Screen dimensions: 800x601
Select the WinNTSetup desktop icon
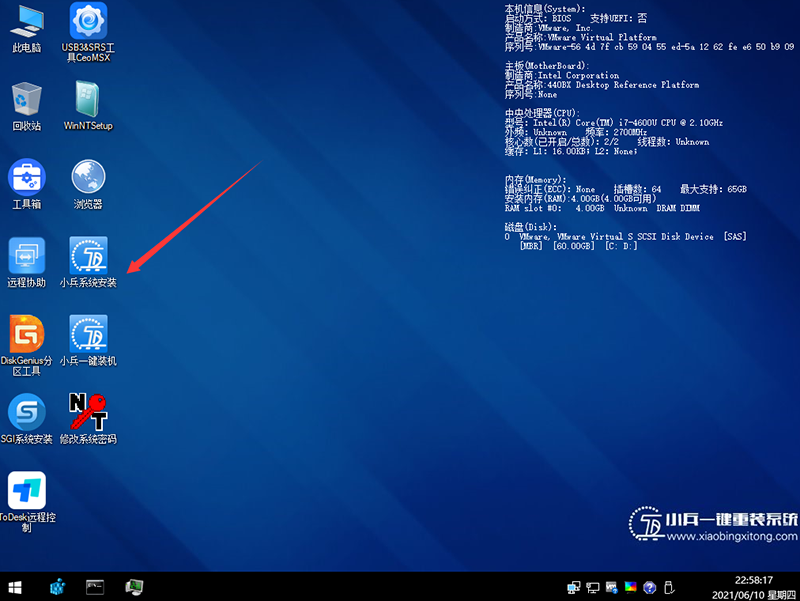pos(88,100)
